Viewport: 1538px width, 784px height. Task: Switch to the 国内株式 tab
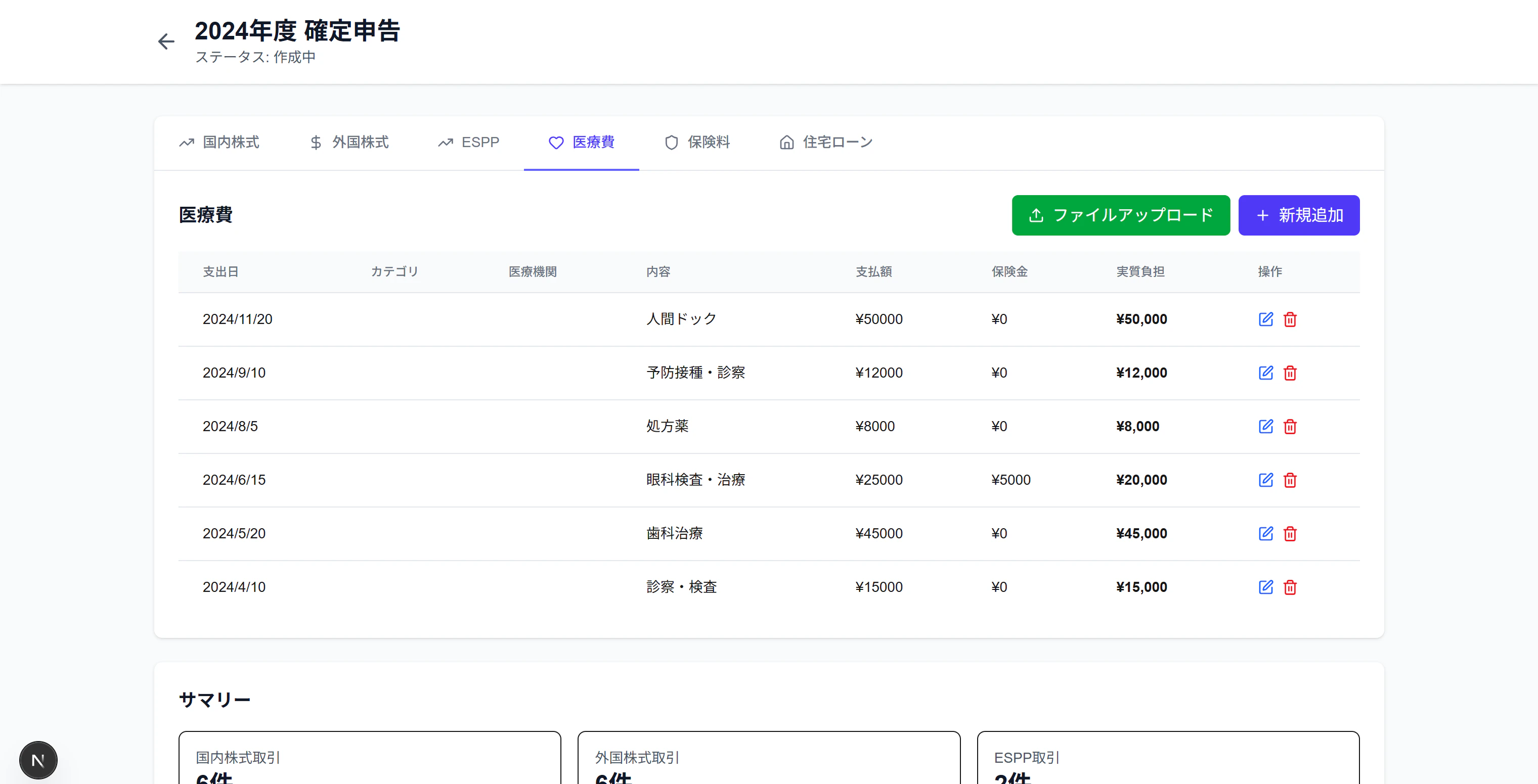tap(219, 143)
